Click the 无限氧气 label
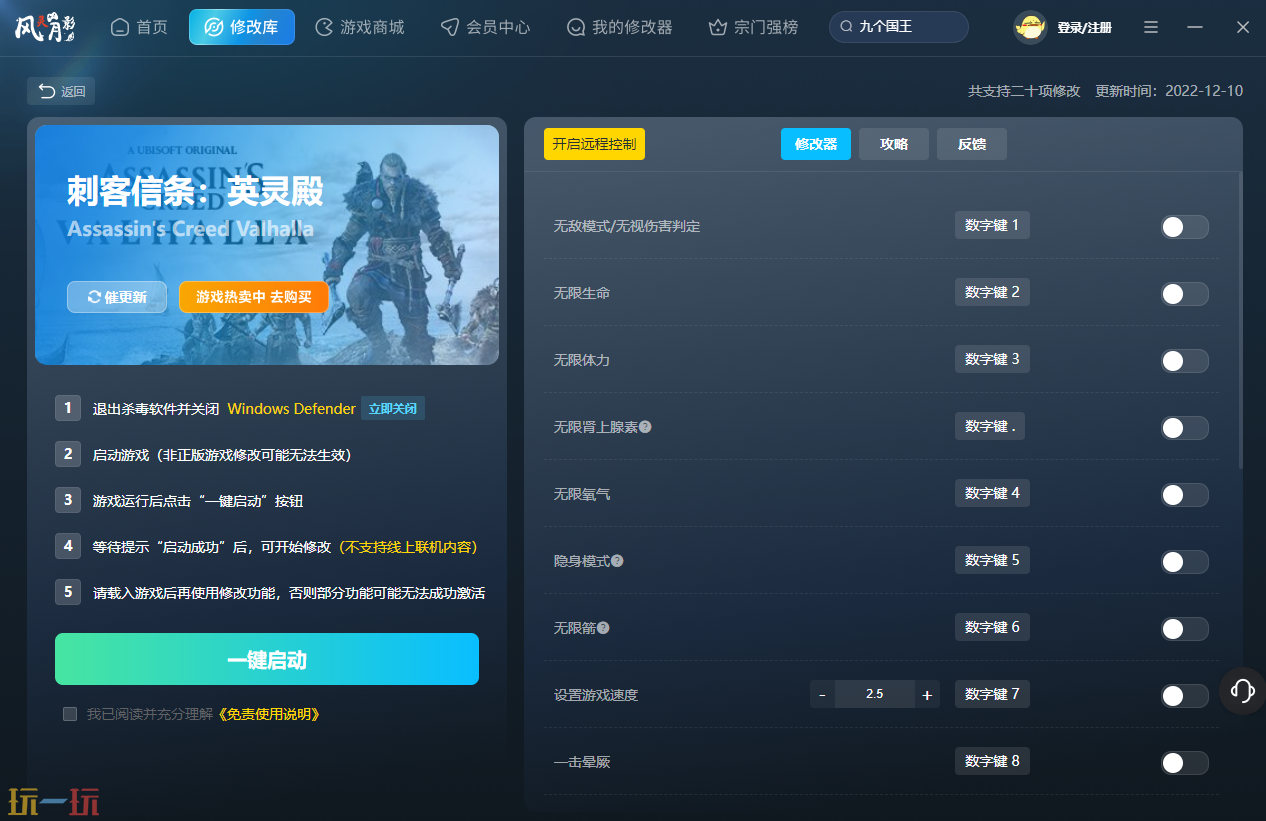The image size is (1266, 821). pyautogui.click(x=582, y=495)
